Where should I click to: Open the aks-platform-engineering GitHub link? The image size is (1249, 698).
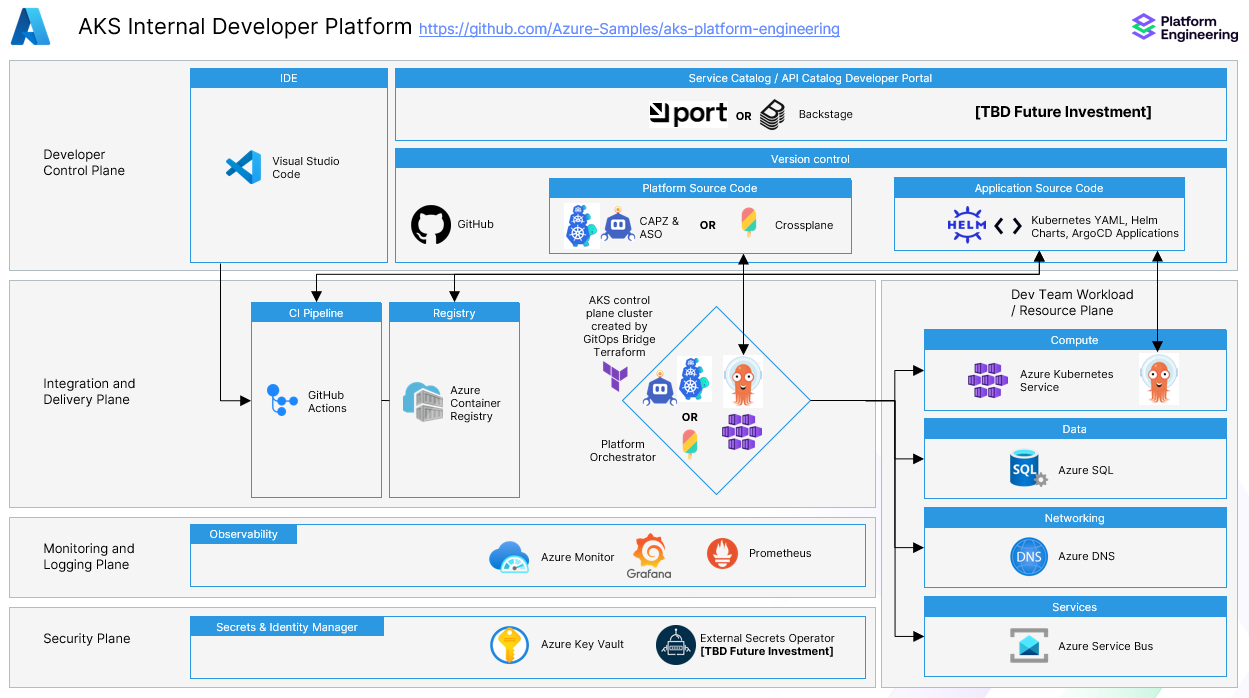coord(629,29)
